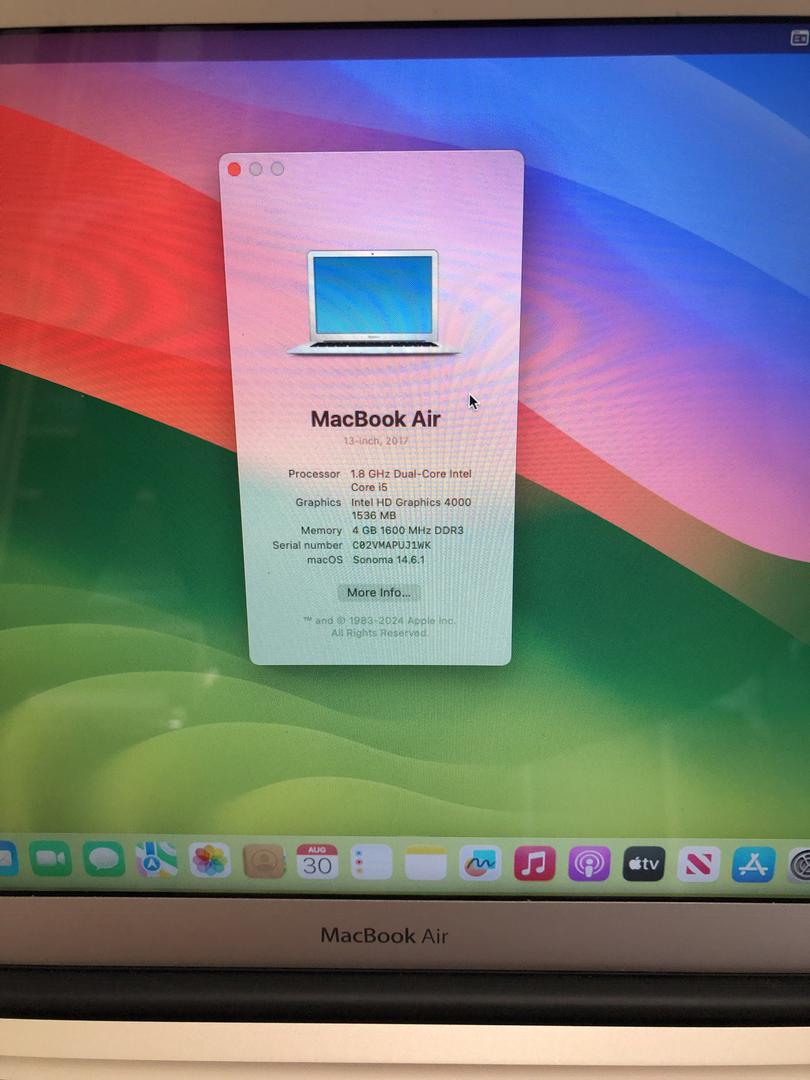The height and width of the screenshot is (1080, 810).
Task: Launch Freeform from the Dock
Action: click(x=480, y=862)
